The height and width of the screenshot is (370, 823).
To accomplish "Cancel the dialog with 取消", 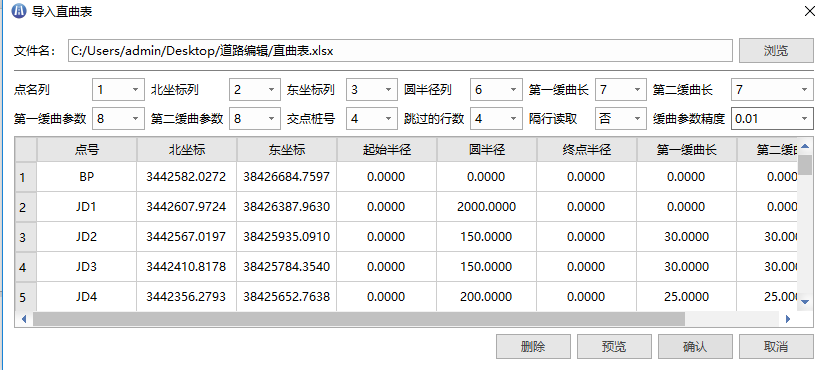I will [776, 346].
